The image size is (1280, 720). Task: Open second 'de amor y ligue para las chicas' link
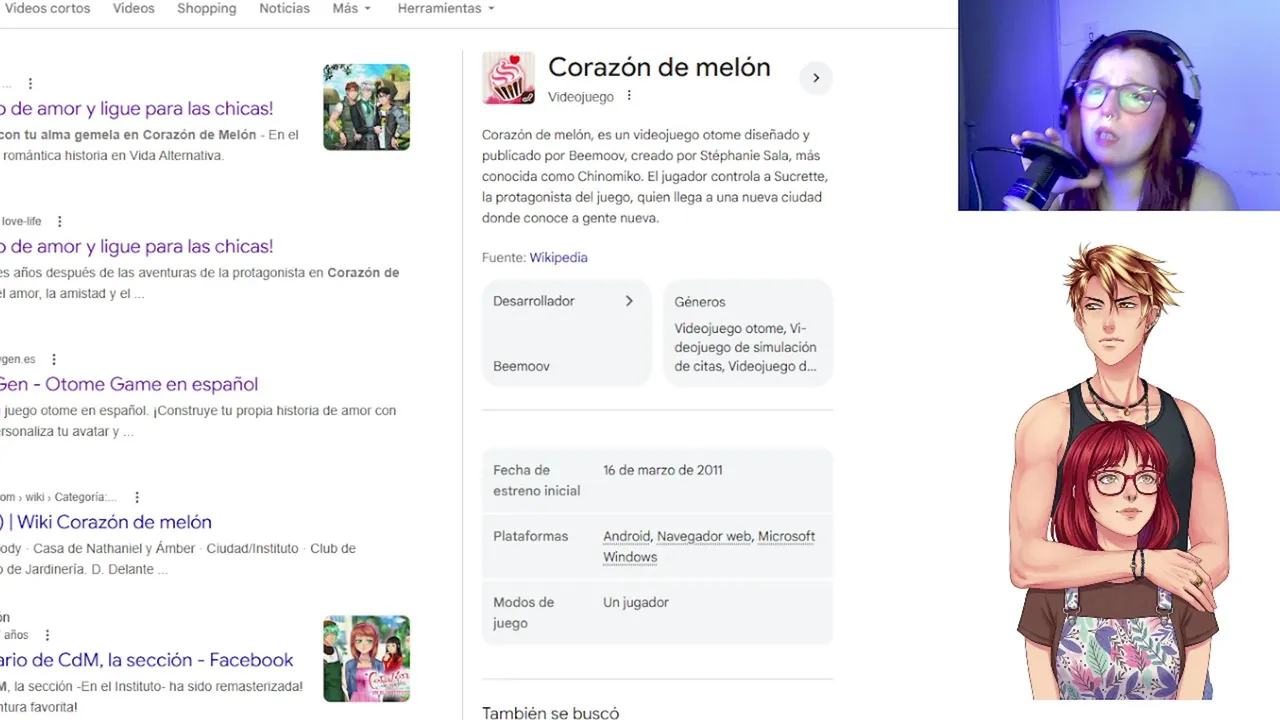(x=136, y=246)
